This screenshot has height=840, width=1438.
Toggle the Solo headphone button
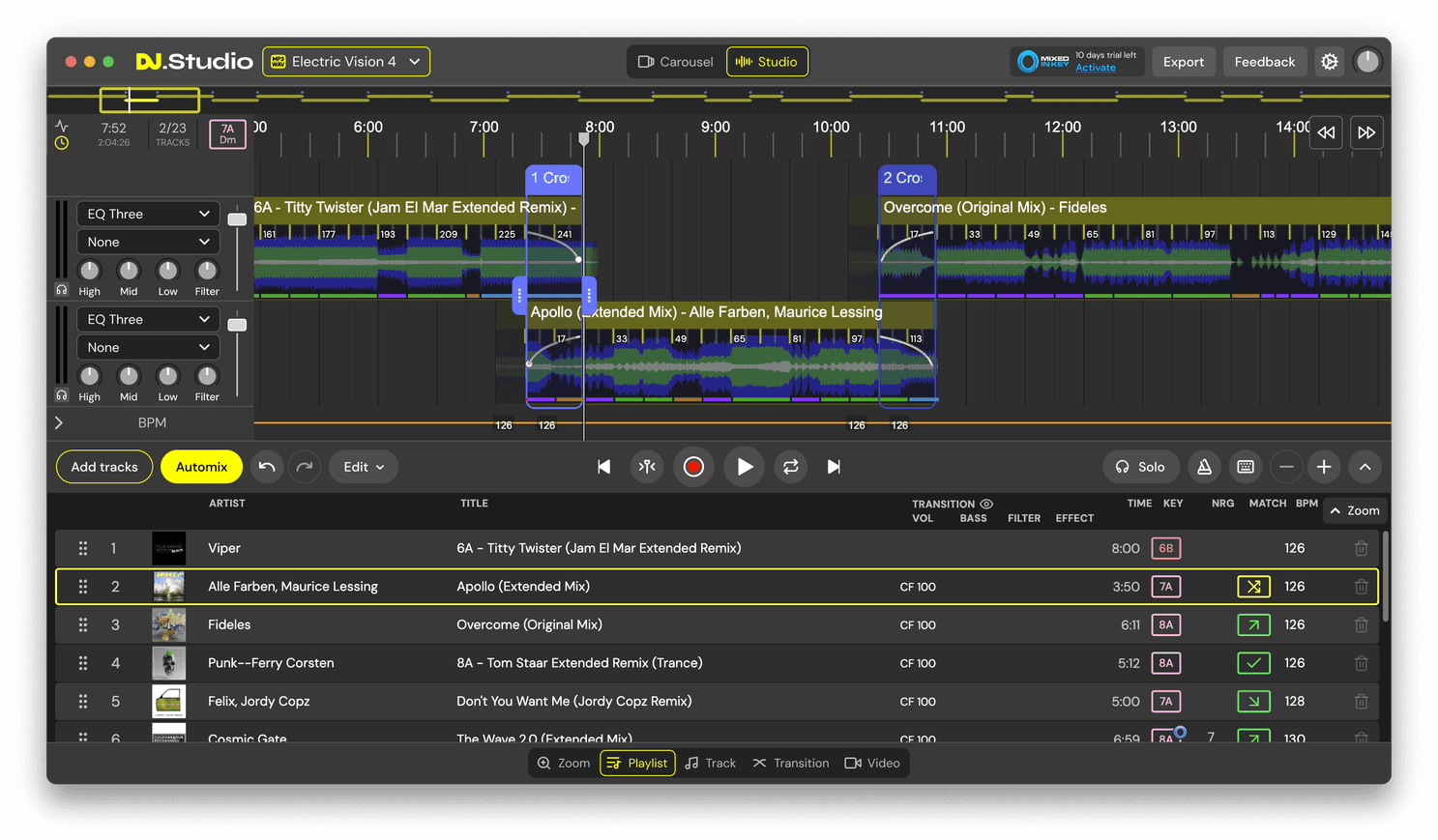(1140, 467)
